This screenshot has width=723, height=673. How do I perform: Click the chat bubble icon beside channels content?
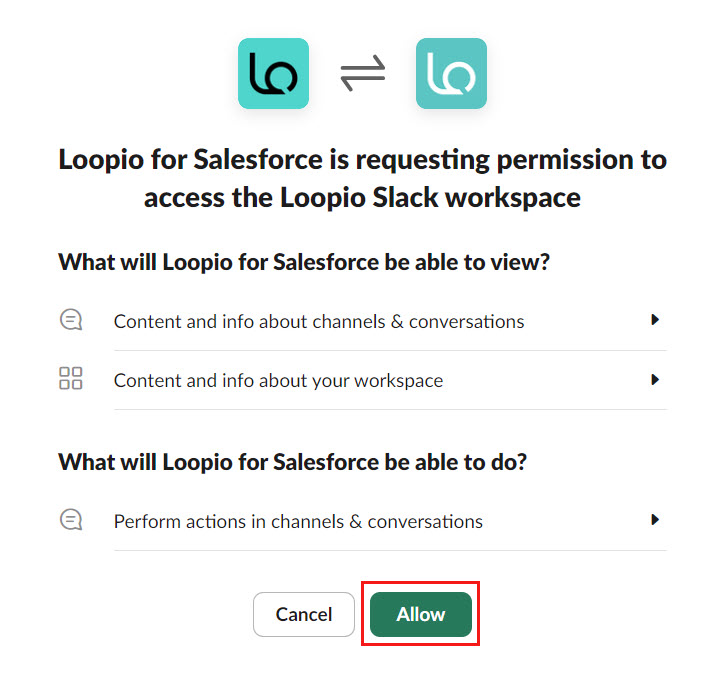[71, 319]
